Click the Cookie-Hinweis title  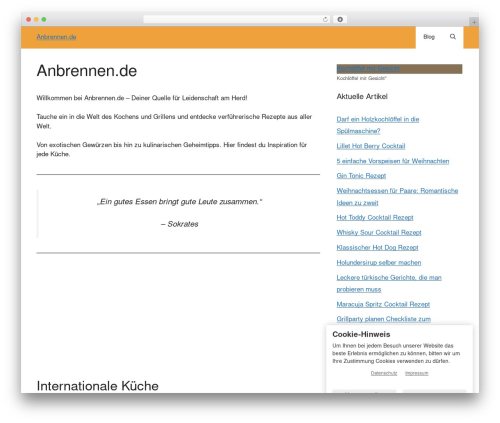(x=361, y=334)
